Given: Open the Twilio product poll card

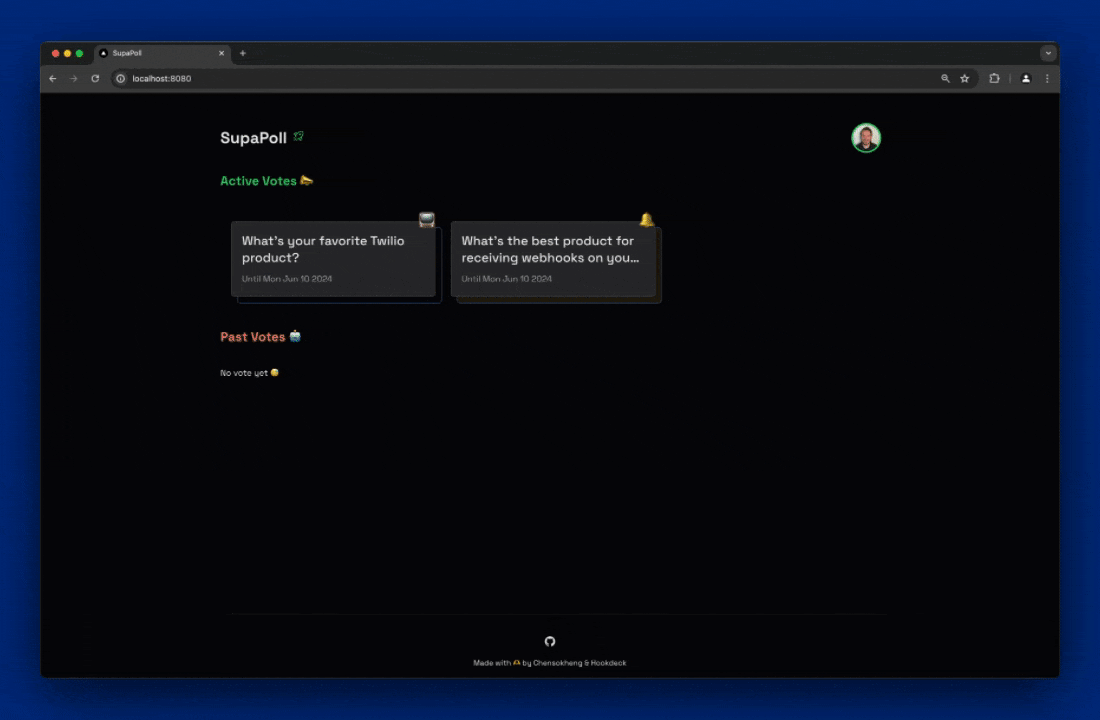Looking at the screenshot, I should tap(333, 259).
